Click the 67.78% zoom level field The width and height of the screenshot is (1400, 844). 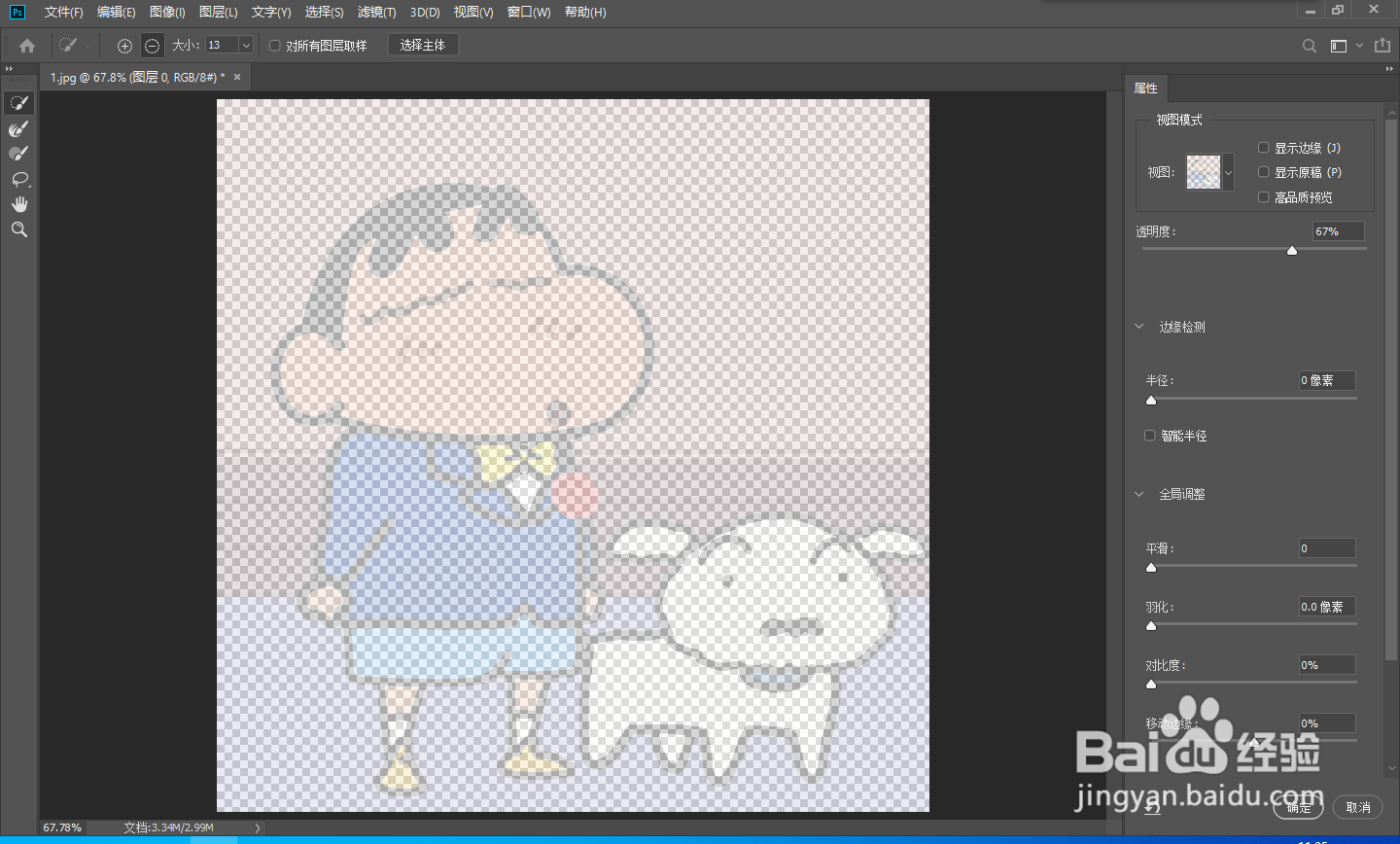pyautogui.click(x=62, y=828)
